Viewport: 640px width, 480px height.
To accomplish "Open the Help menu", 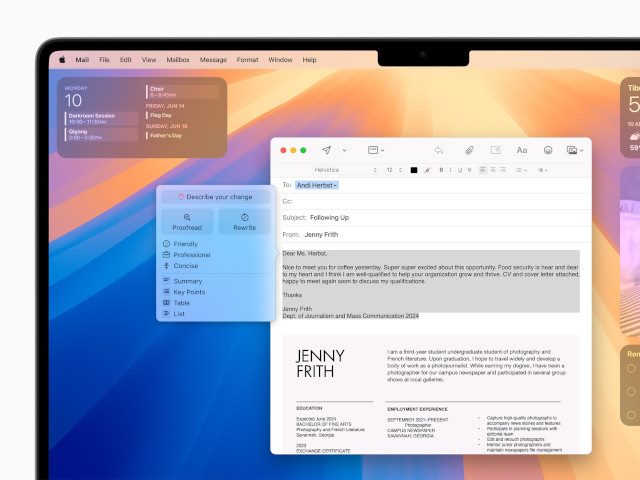I will [x=309, y=60].
